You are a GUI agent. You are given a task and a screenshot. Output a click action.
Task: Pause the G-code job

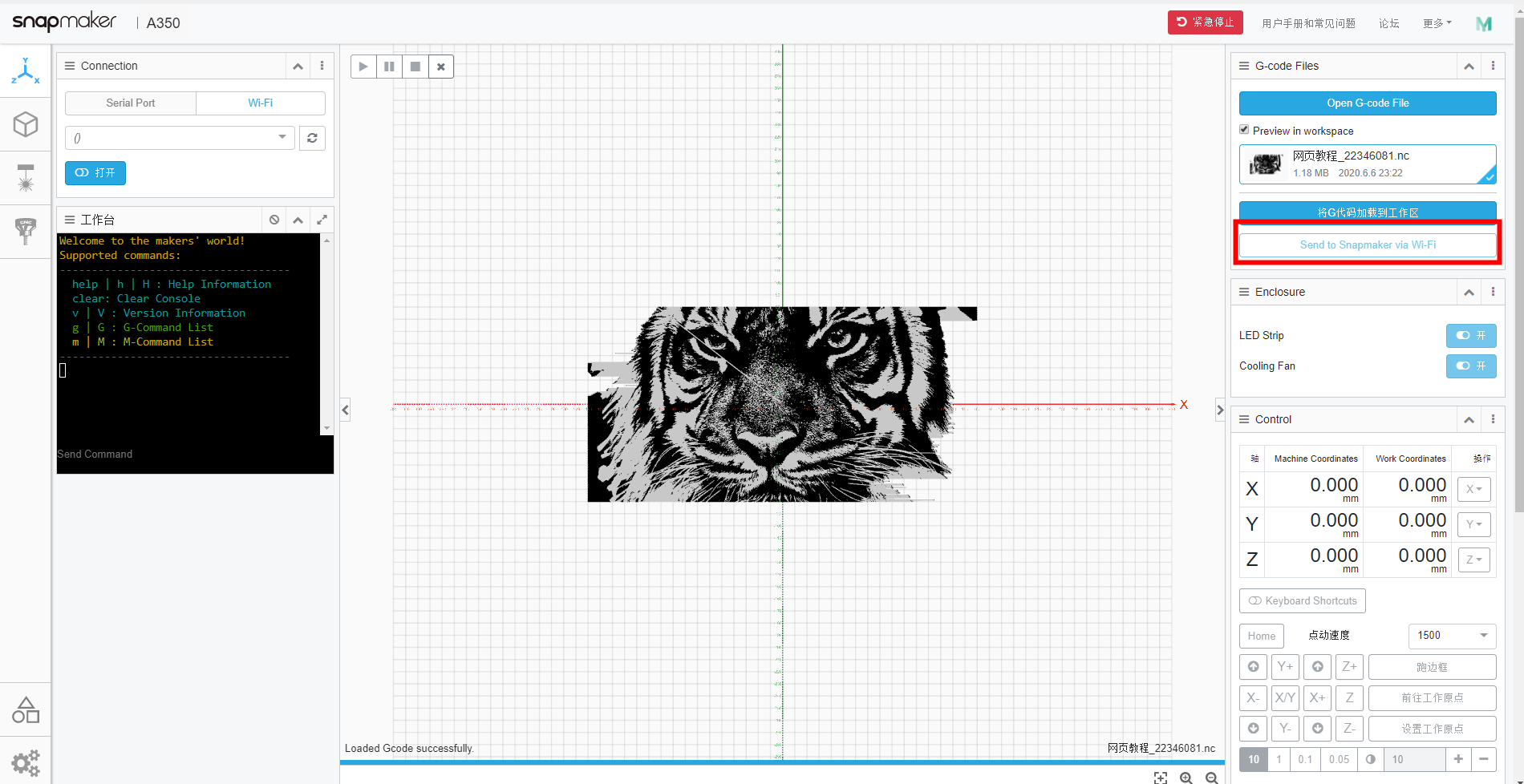(x=389, y=67)
